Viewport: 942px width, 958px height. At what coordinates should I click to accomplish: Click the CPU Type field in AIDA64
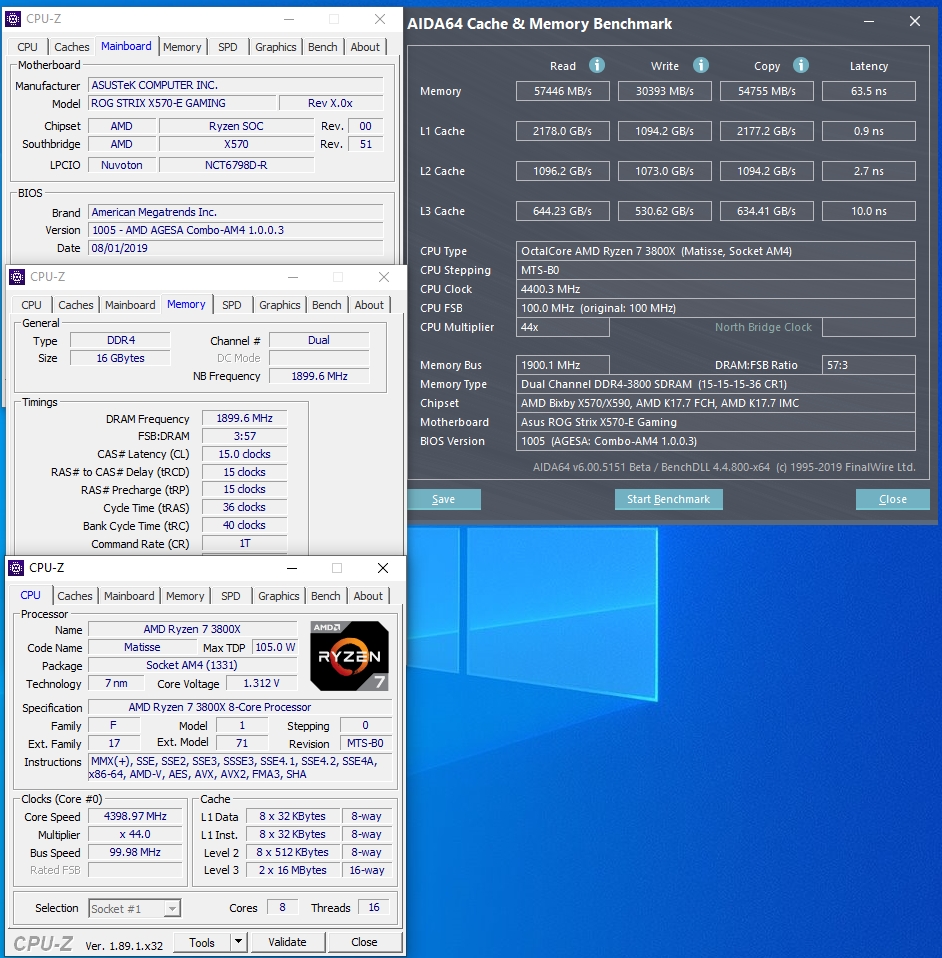715,251
